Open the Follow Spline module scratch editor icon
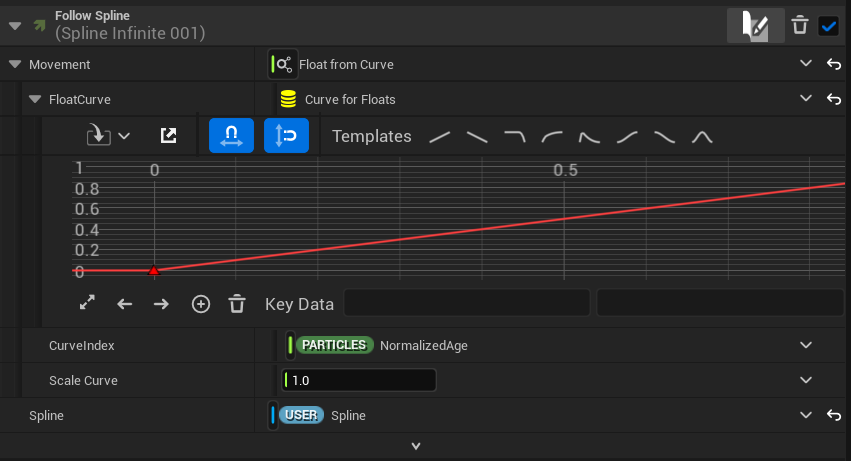Screen dimensions: 851x461 tap(755, 26)
